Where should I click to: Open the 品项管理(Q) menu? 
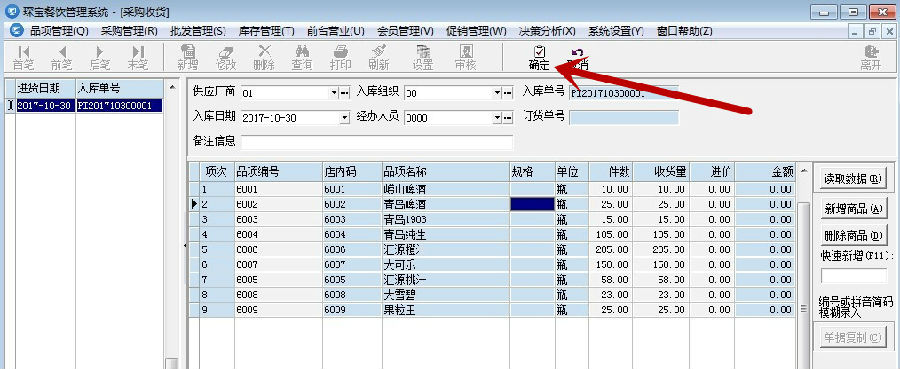59,32
